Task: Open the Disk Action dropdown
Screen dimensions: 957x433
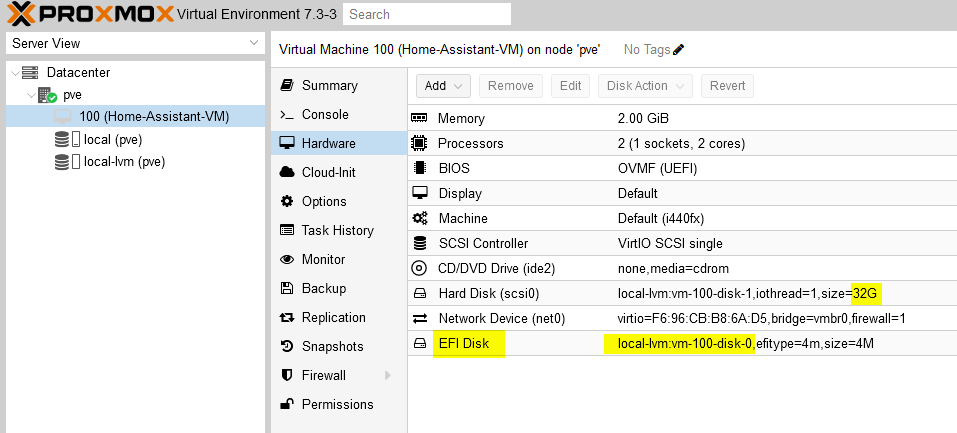Action: click(x=645, y=86)
